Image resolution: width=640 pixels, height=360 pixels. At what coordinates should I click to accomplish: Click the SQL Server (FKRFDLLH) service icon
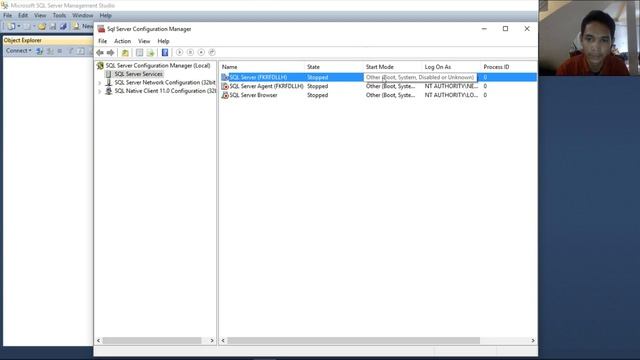(x=225, y=77)
